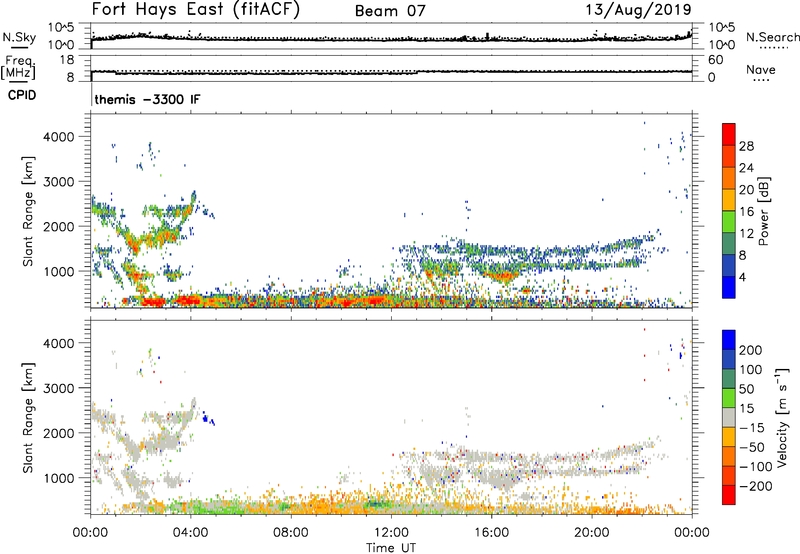Click the 'Slant Range [km]' label of the power plot

pos(28,212)
